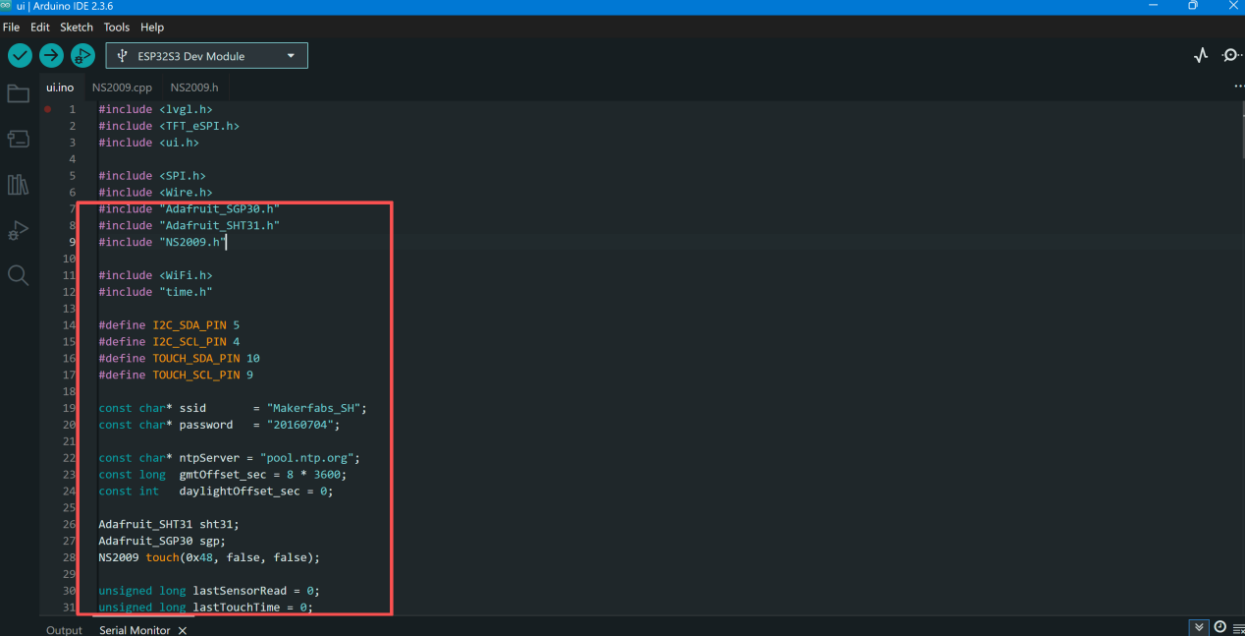Image resolution: width=1245 pixels, height=636 pixels.
Task: Open Library Manager in the sidebar
Action: 18,184
